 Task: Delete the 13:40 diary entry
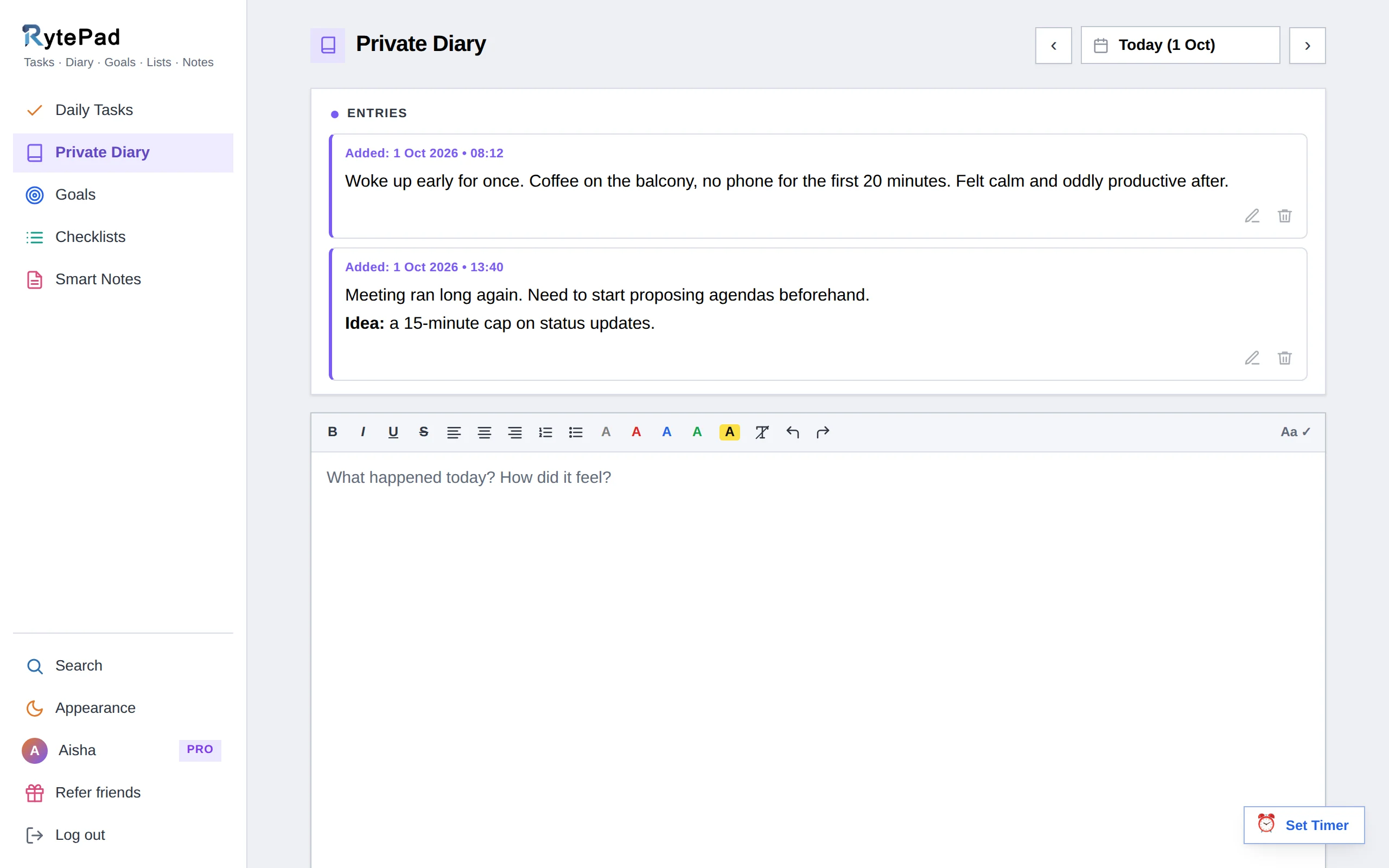pos(1284,358)
